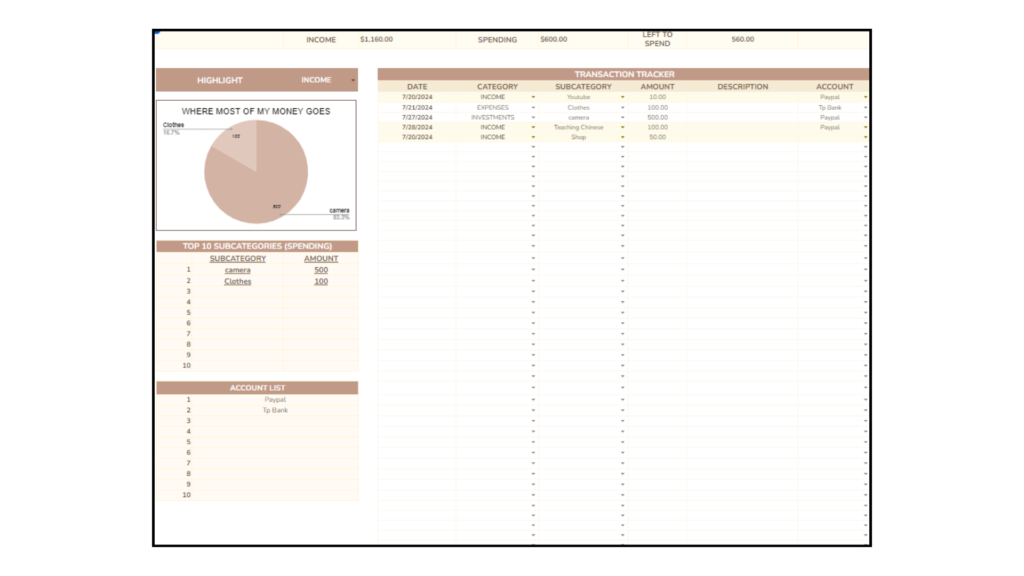Open account dropdown for the Tp Bank transaction

866,108
